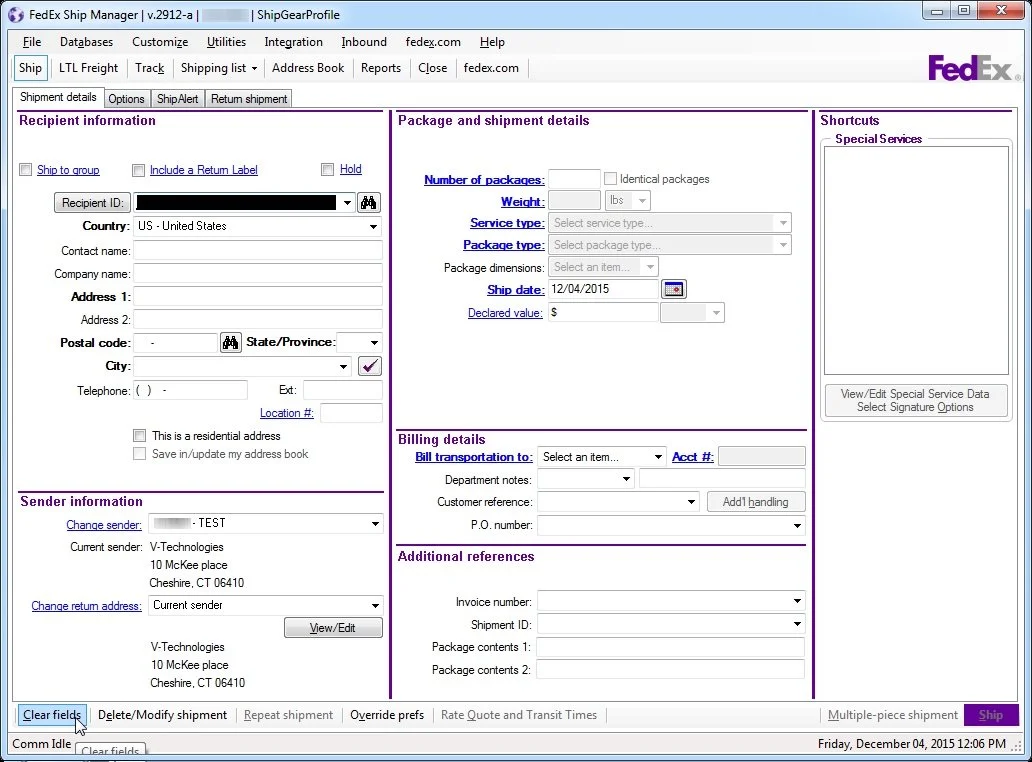
Task: Open the Inbound menu
Action: (364, 42)
